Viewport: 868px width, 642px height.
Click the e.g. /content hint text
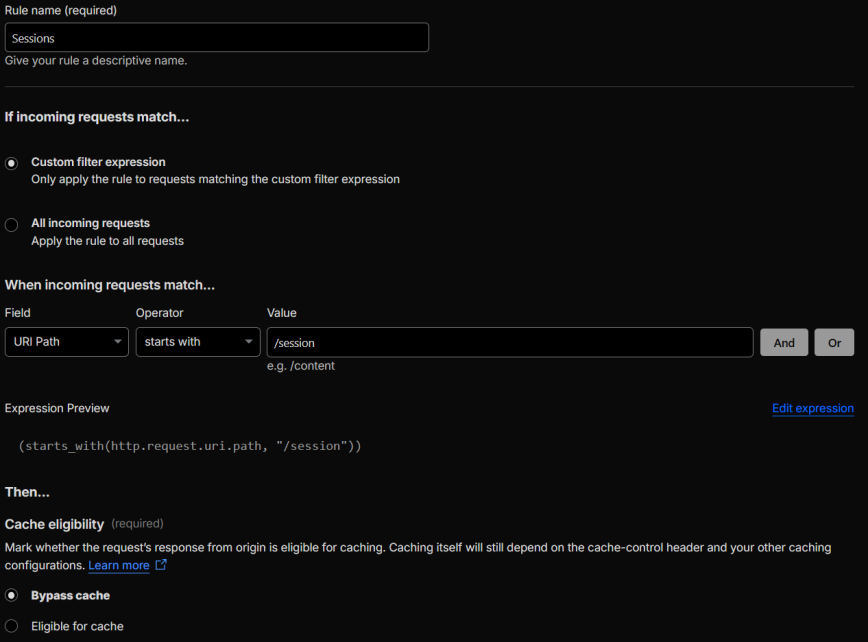tap(300, 366)
